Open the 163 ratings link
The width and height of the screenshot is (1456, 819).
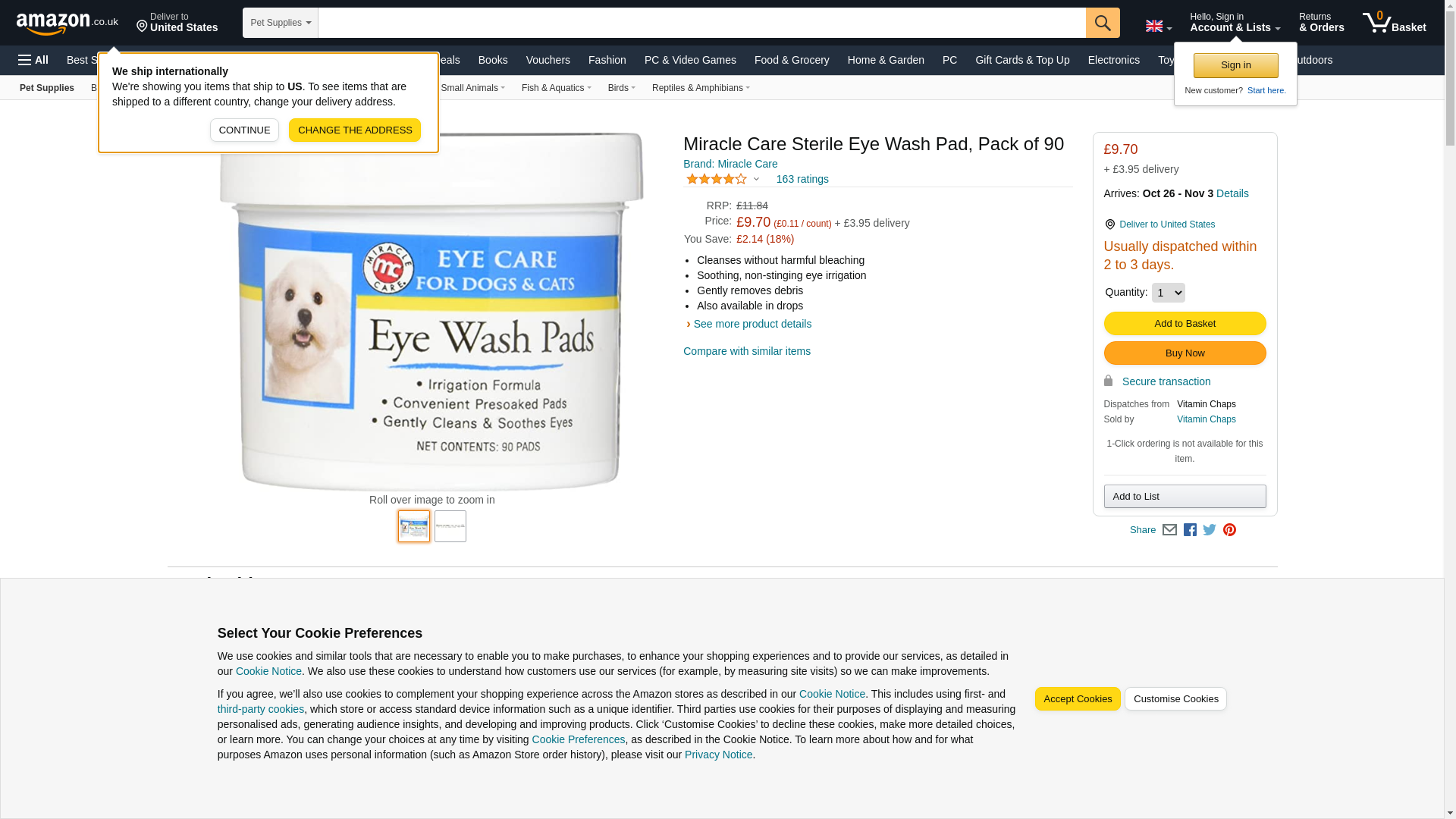802,180
